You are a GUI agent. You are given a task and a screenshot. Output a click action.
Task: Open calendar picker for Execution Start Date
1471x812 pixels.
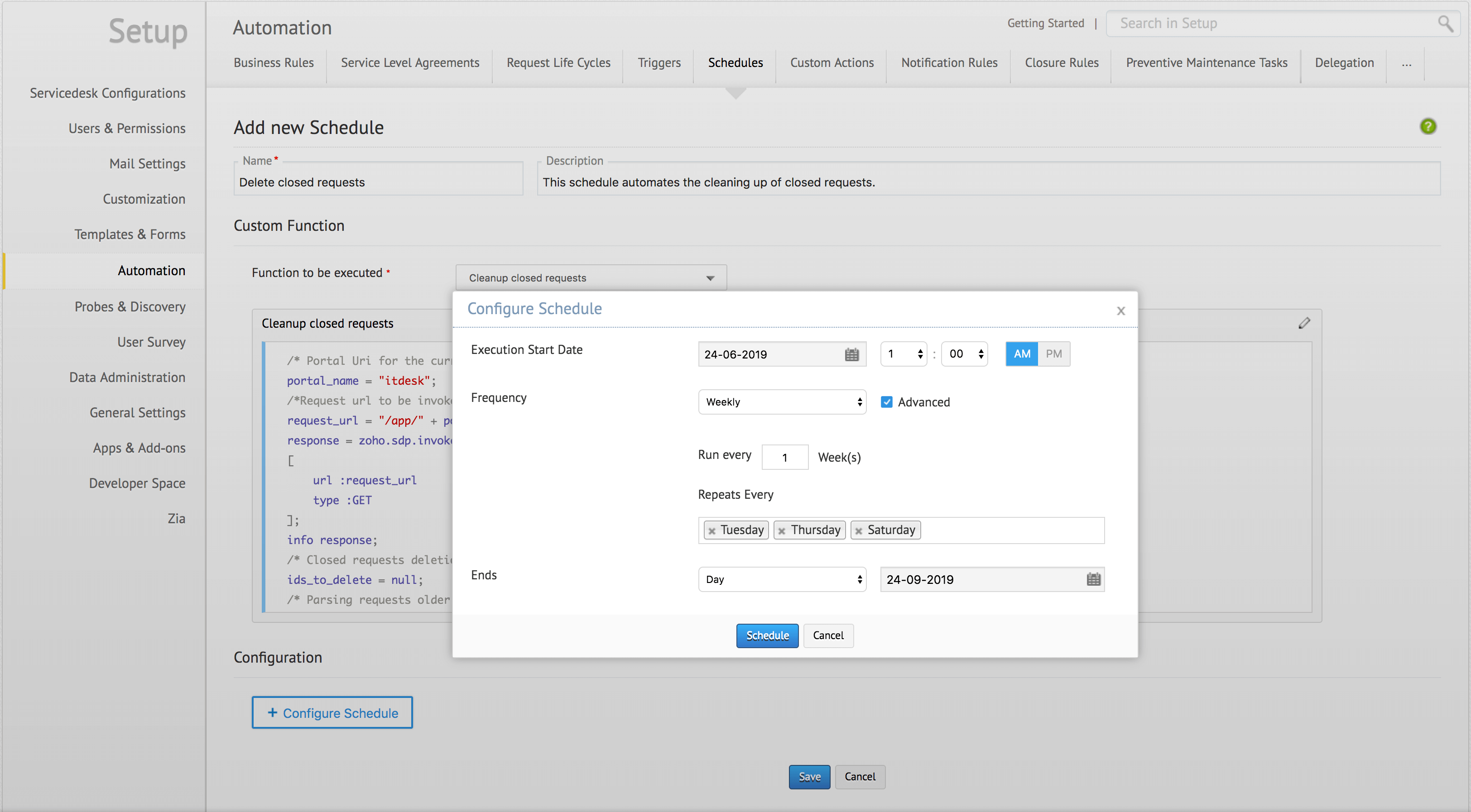point(851,354)
